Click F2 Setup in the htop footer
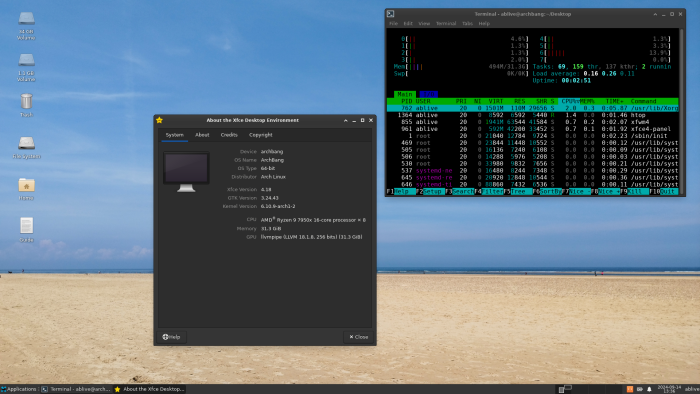Image resolution: width=700 pixels, height=394 pixels. pyautogui.click(x=430, y=191)
